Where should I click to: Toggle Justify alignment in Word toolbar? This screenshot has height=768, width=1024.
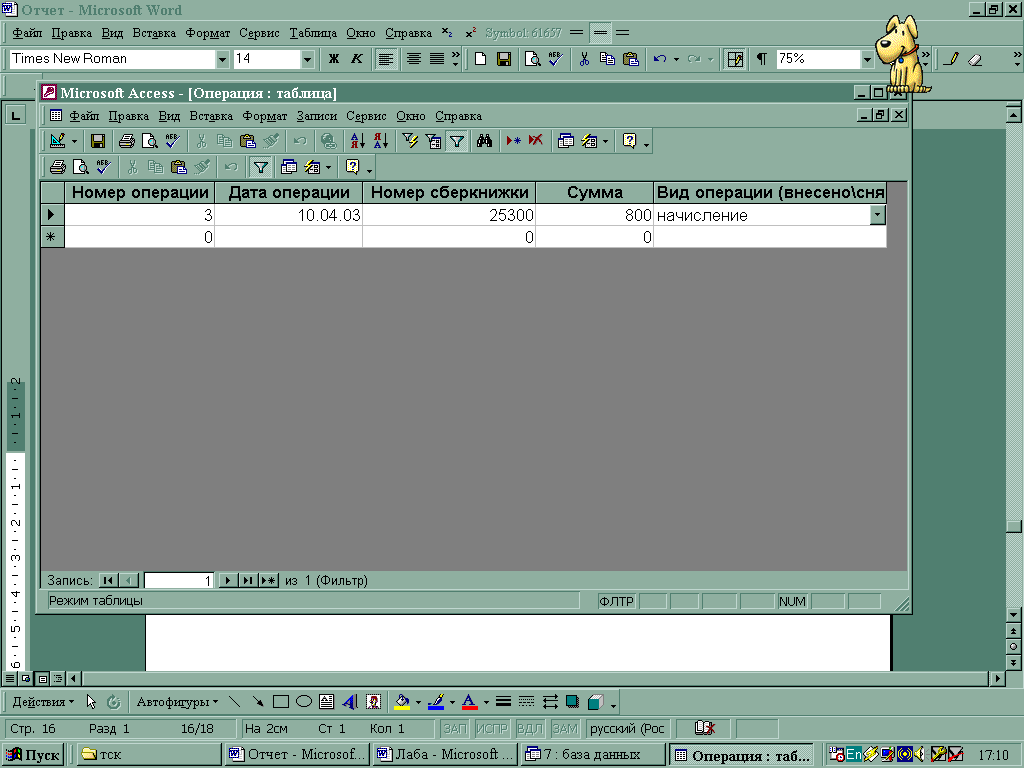tap(437, 59)
